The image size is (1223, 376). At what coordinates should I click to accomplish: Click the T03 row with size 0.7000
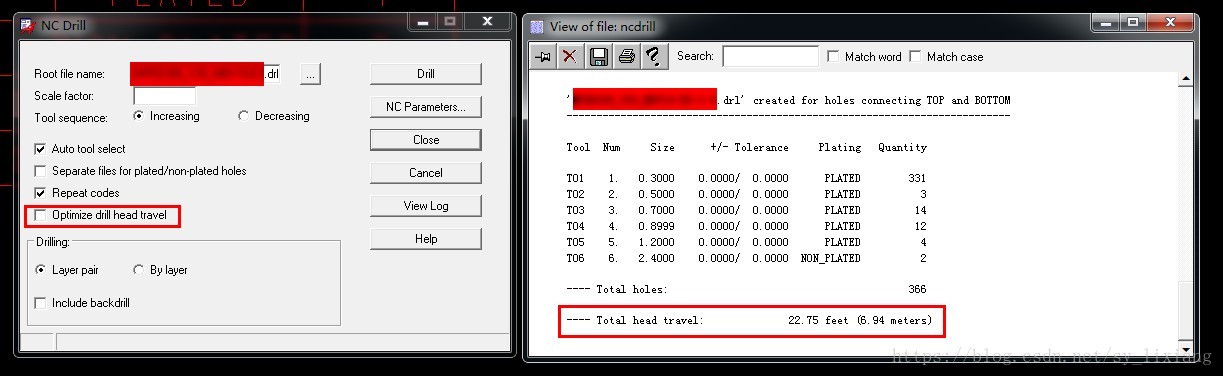click(747, 210)
